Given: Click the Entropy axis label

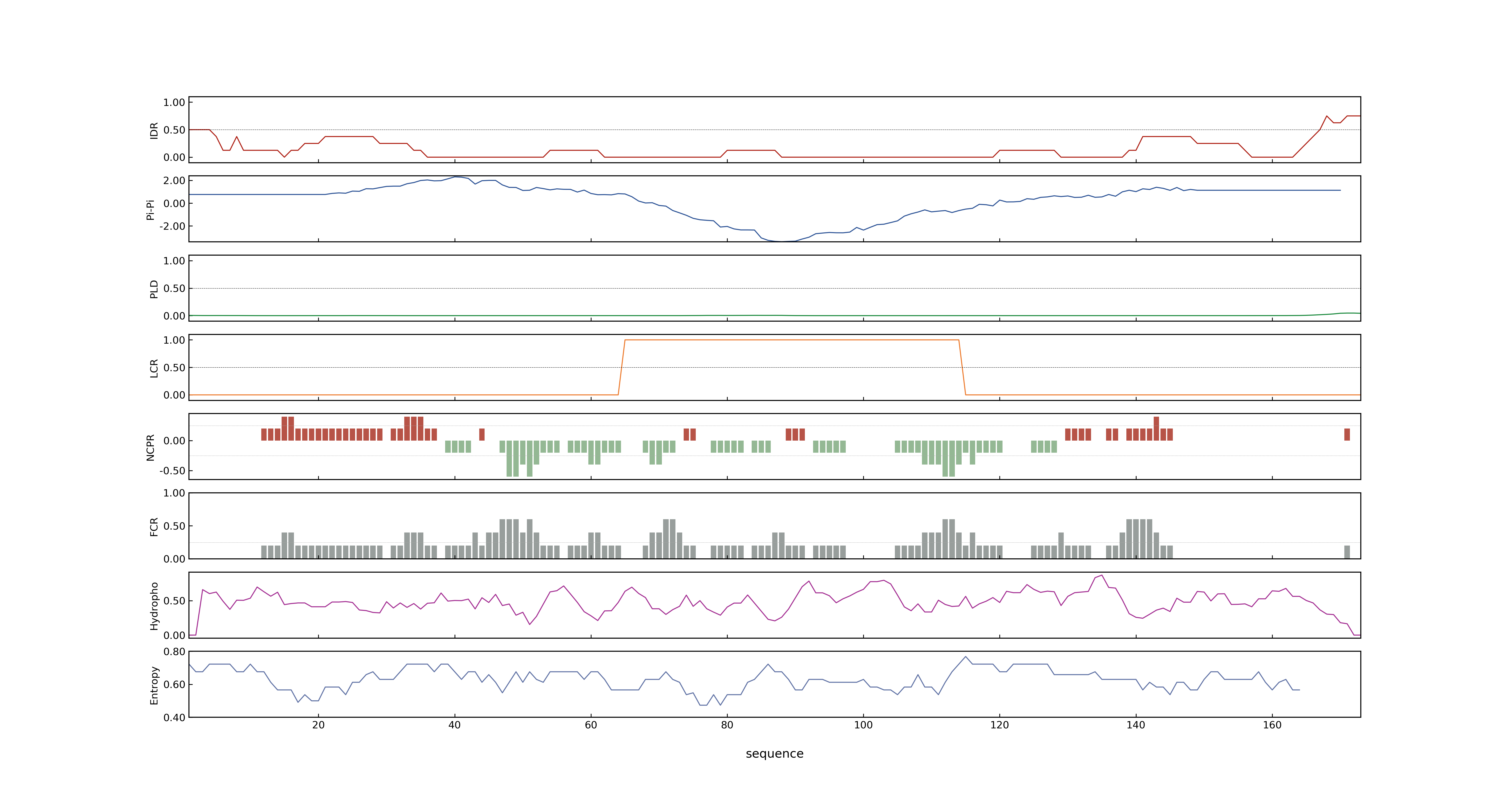Looking at the screenshot, I should click(x=154, y=685).
